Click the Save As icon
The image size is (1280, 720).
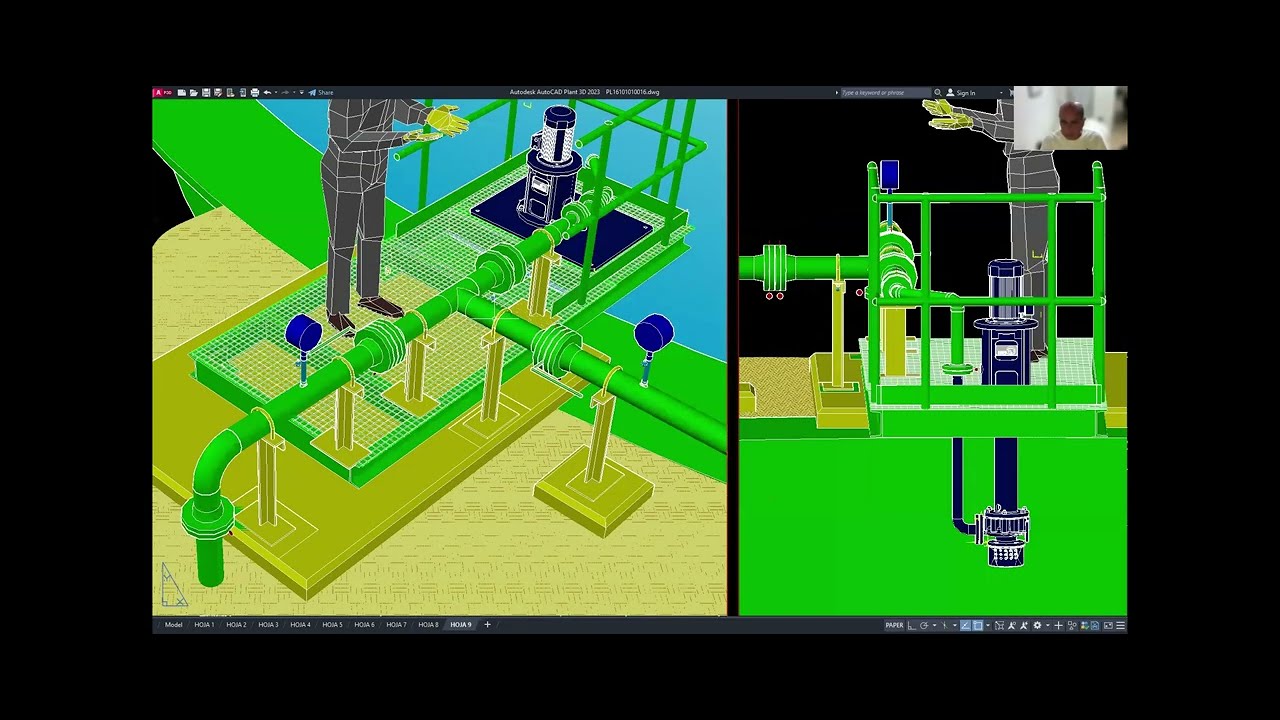point(218,92)
